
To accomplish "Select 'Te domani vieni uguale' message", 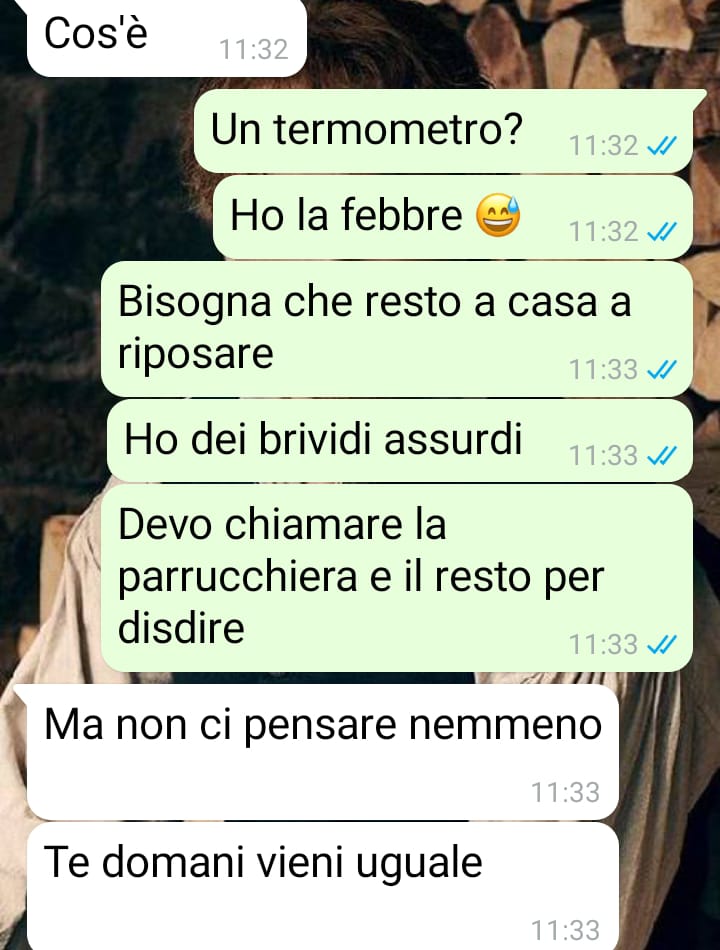I will pos(323,886).
